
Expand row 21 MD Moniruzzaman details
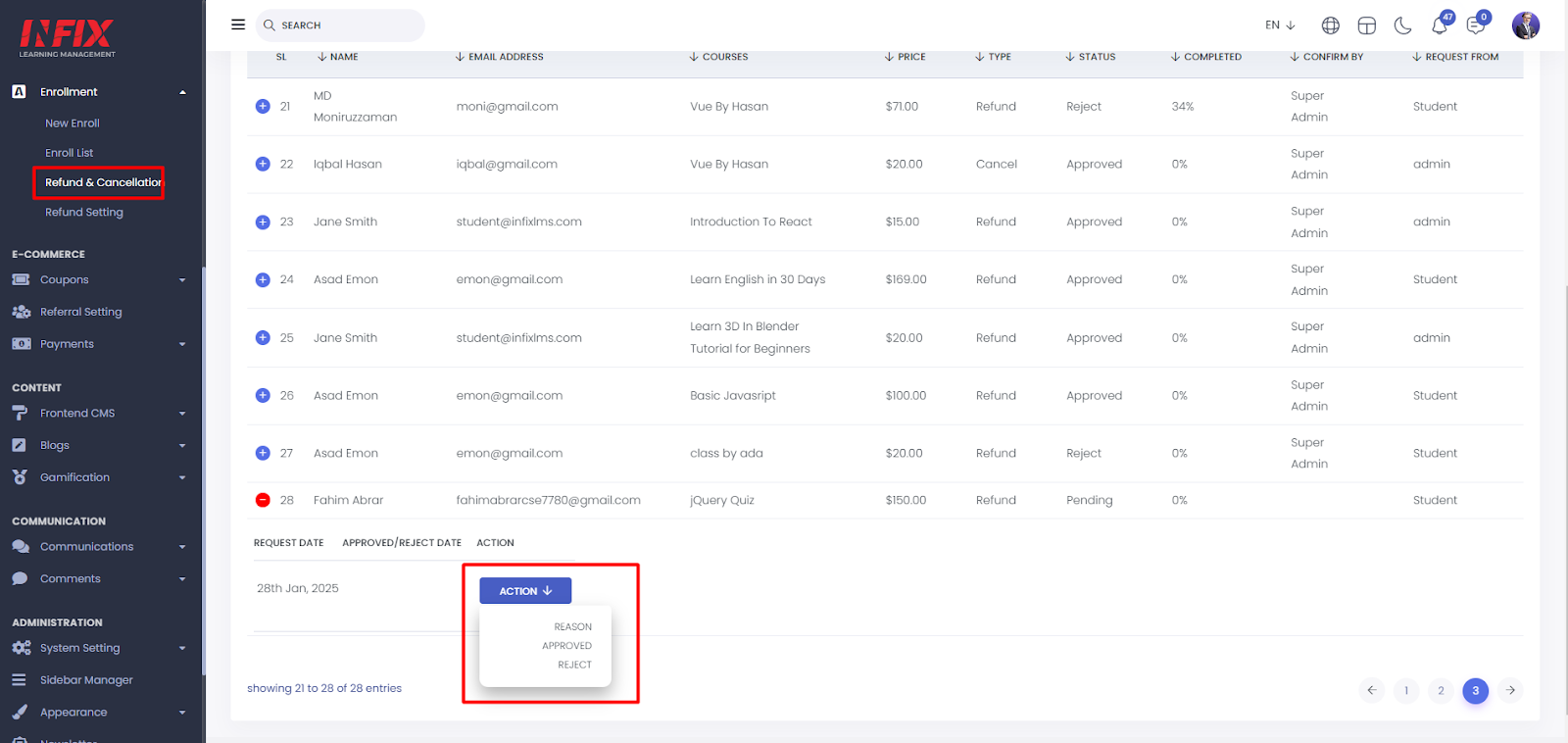pyautogui.click(x=263, y=106)
